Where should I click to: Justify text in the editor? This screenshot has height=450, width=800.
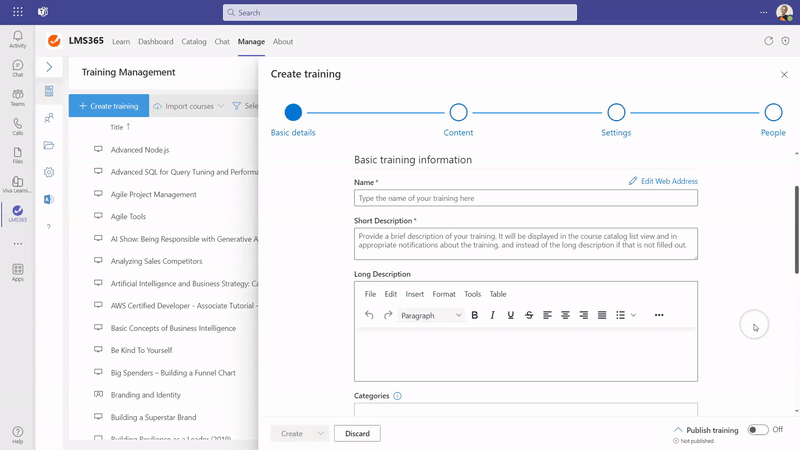[602, 315]
